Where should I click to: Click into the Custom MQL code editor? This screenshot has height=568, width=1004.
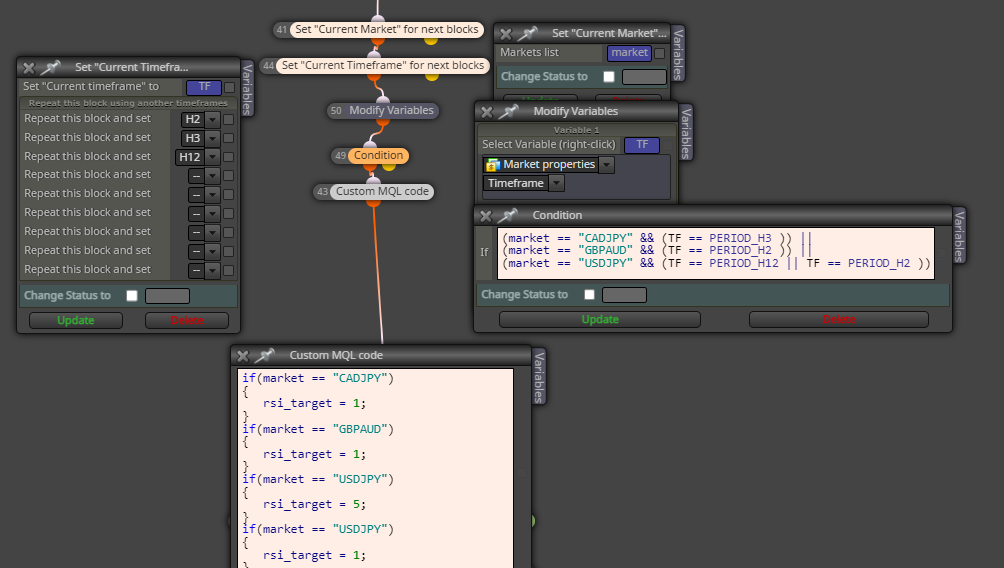pyautogui.click(x=375, y=467)
